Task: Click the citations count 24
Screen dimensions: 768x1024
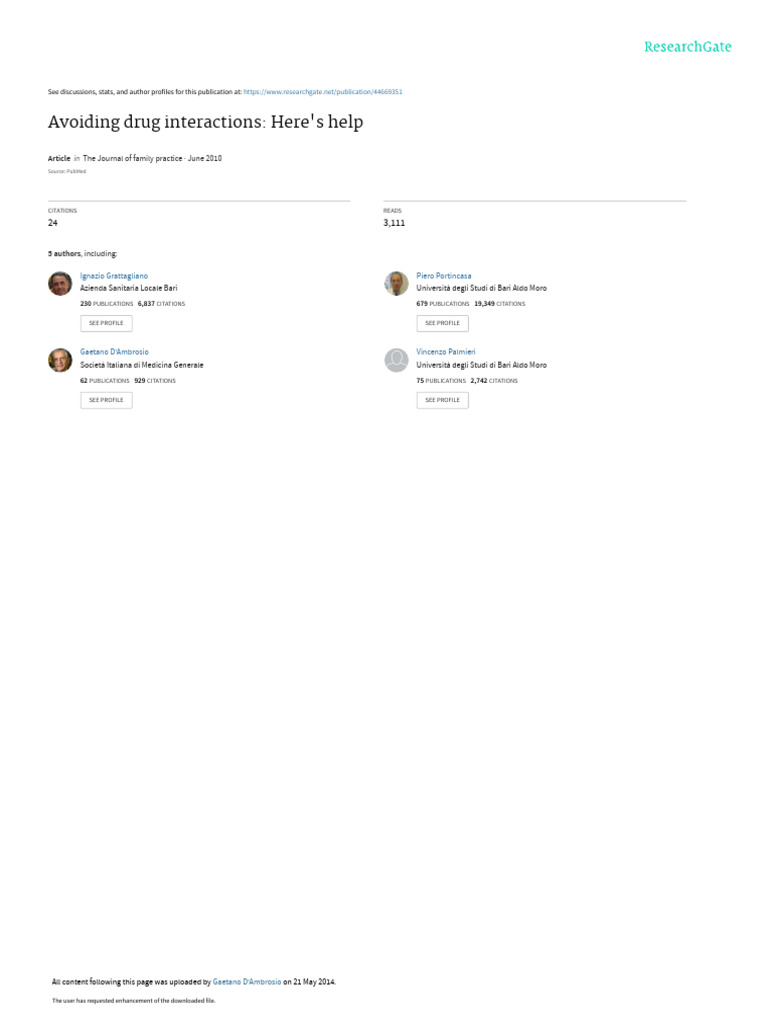Action: (x=53, y=223)
